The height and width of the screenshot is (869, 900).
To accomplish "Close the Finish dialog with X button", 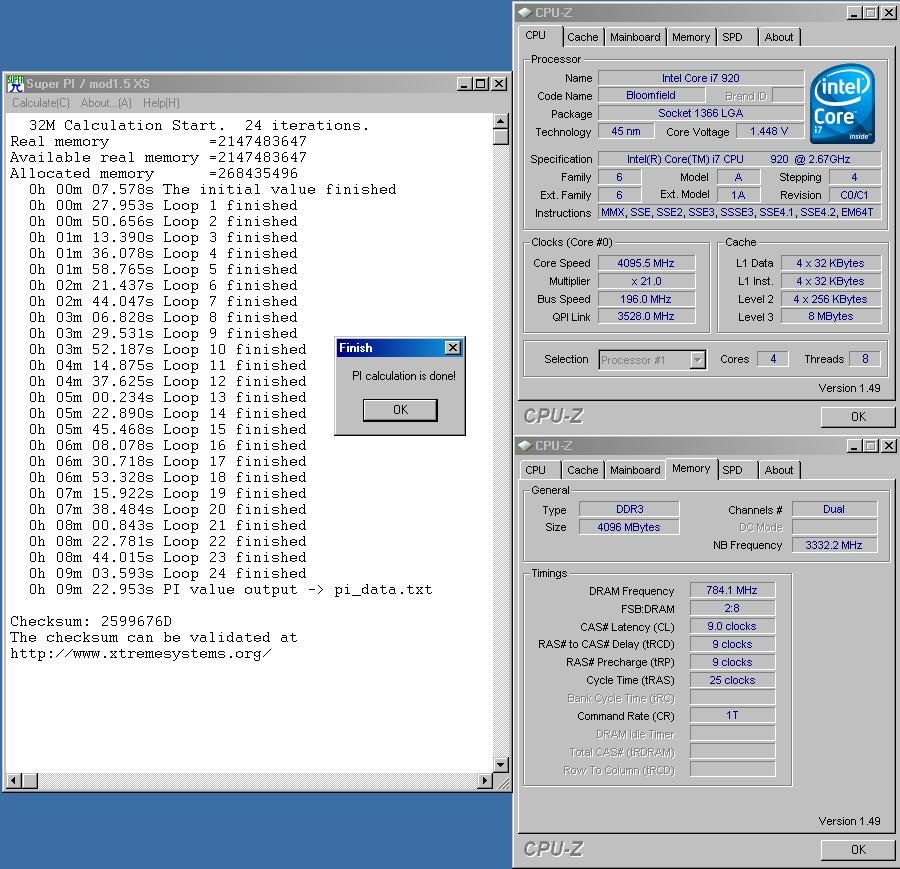I will pyautogui.click(x=453, y=348).
